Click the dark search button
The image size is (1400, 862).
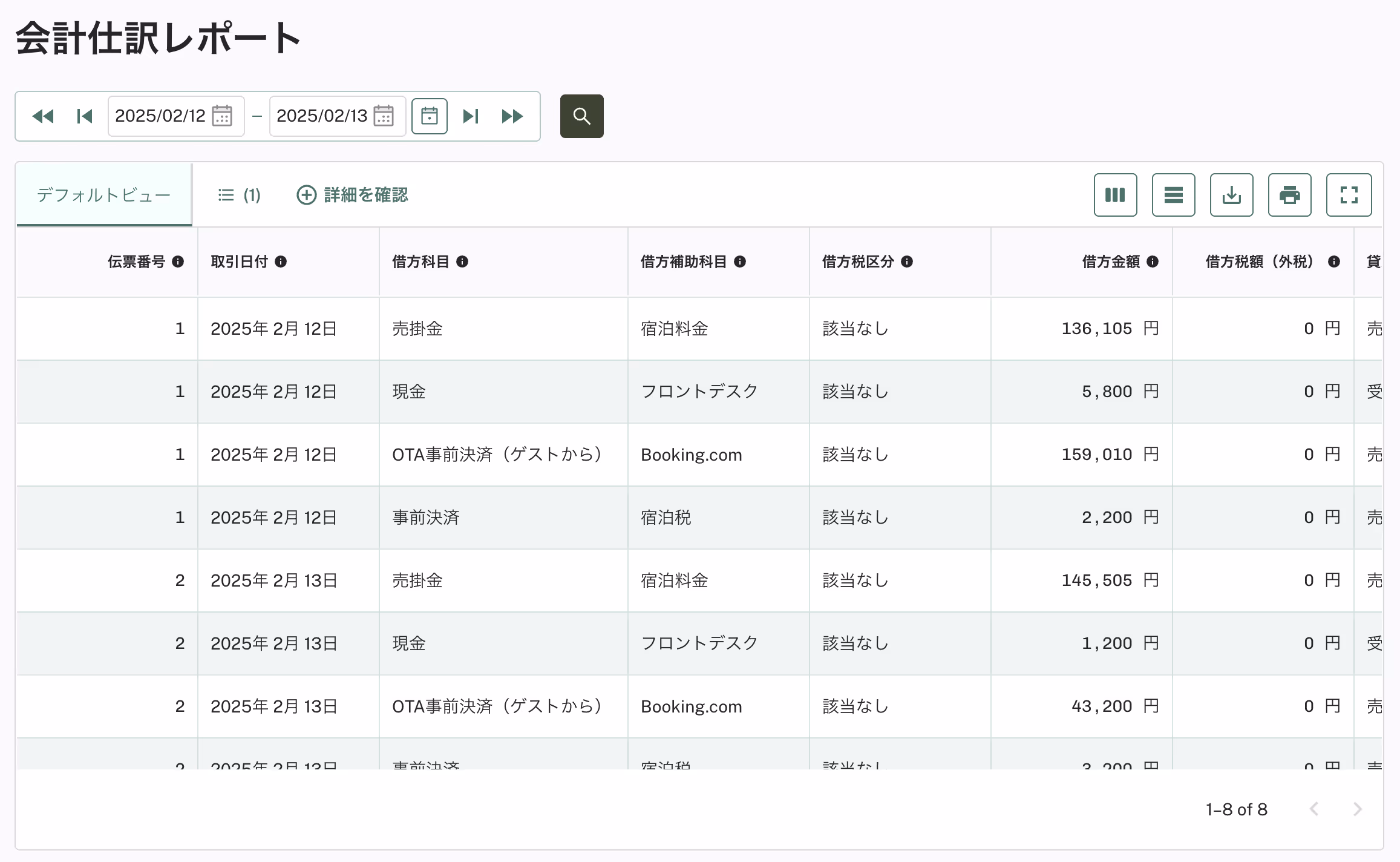581,116
